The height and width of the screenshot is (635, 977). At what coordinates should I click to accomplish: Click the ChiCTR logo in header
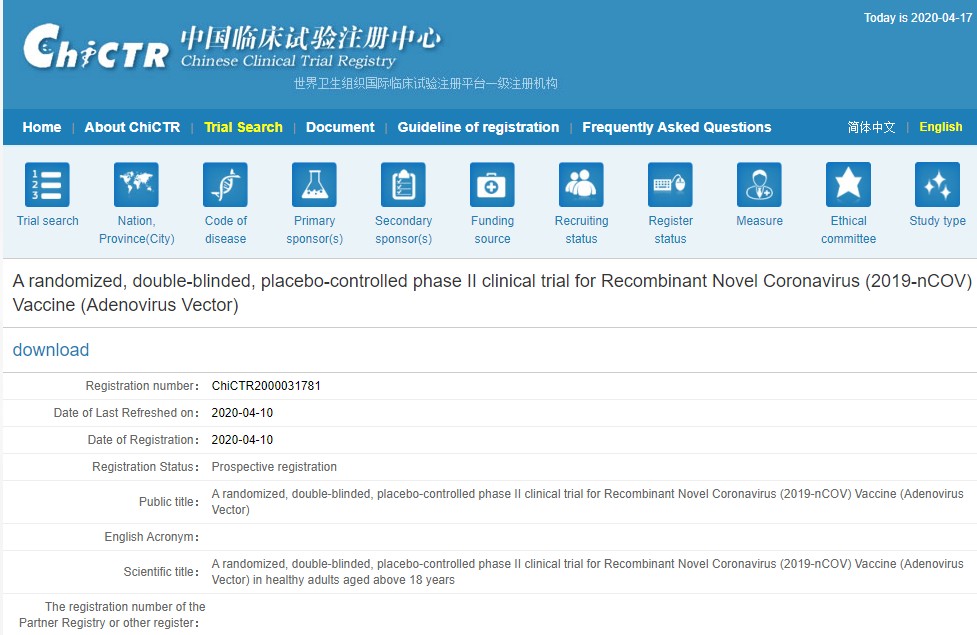(x=96, y=47)
